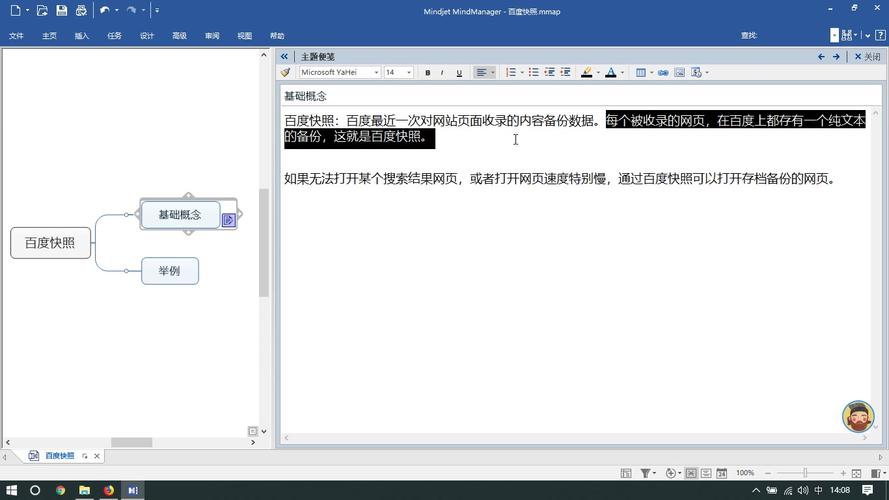Click the Print icon in title bar
This screenshot has width=889, height=500.
pyautogui.click(x=81, y=11)
